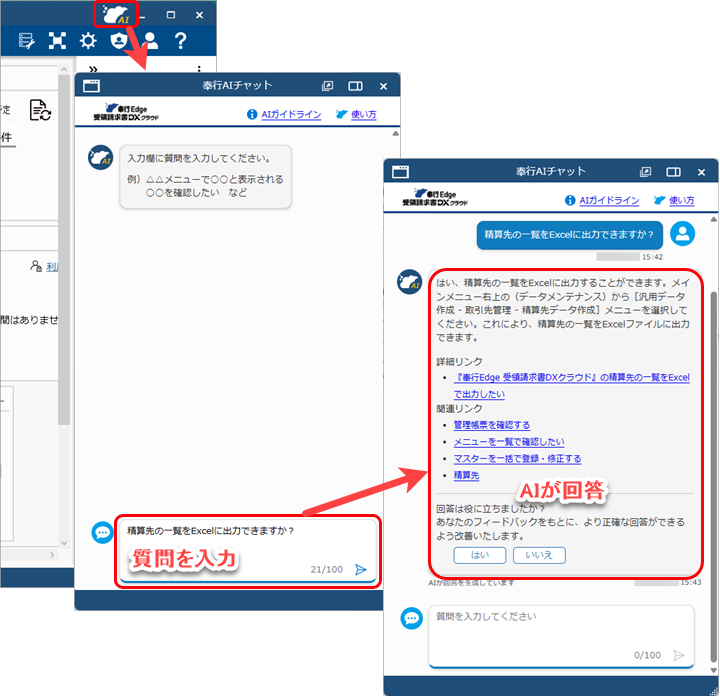Viewport: 720px width, 696px height.
Task: Open 使い方 link in middle chat
Action: coord(364,114)
